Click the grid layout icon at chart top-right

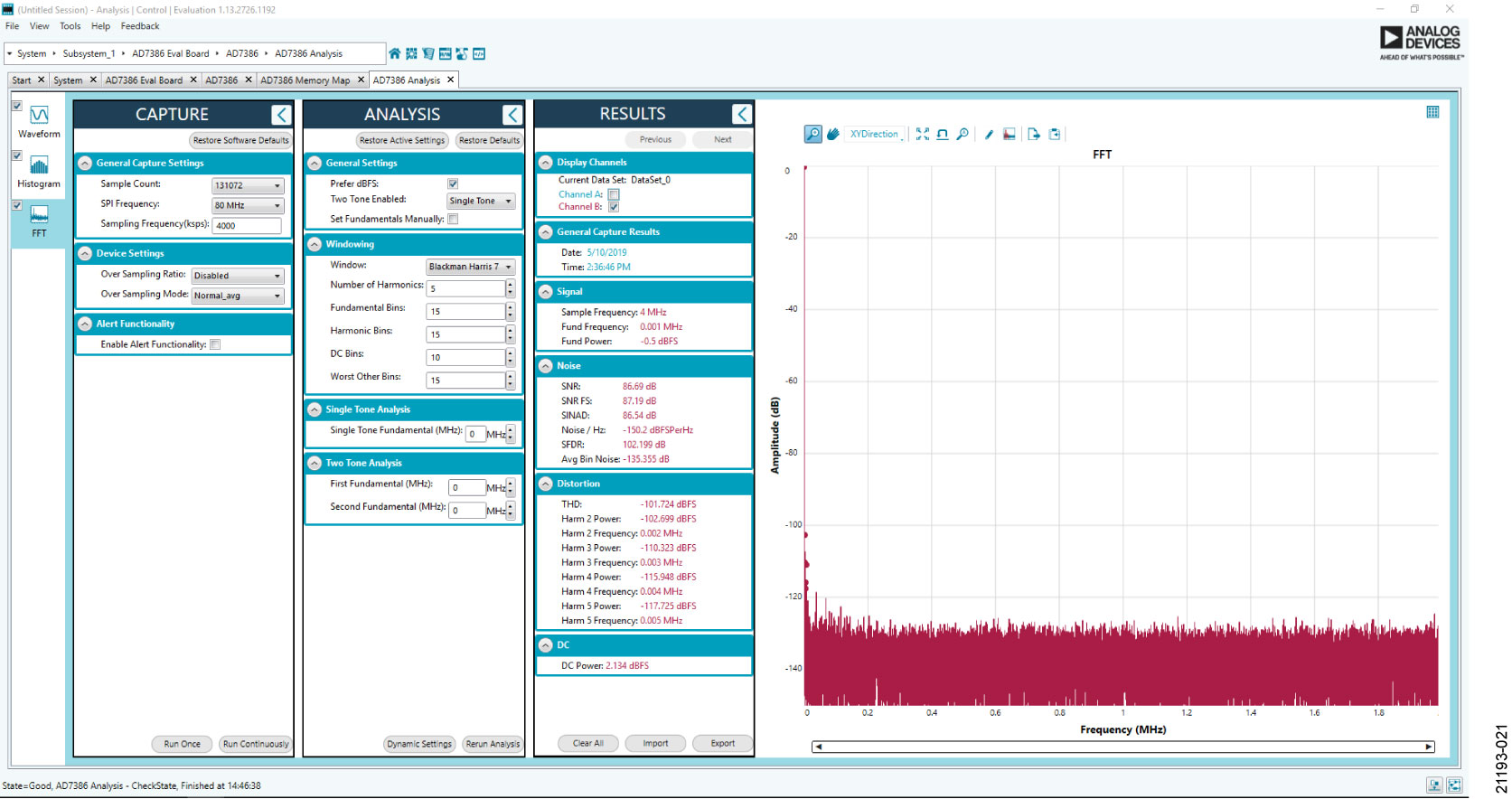(1432, 112)
